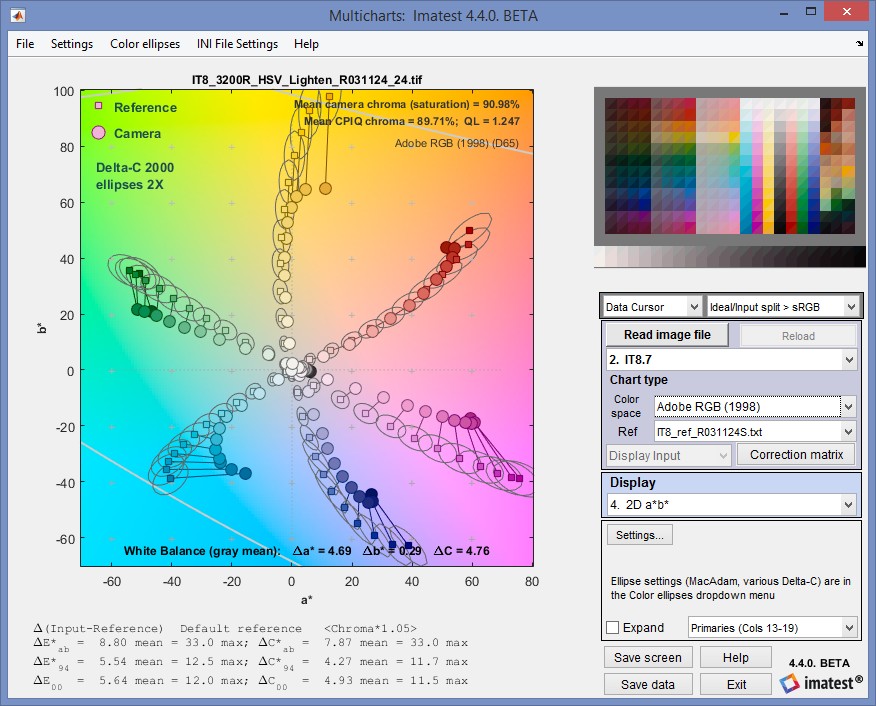The height and width of the screenshot is (706, 876).
Task: Click the menu overflow arrow at the top right
Action: point(859,44)
